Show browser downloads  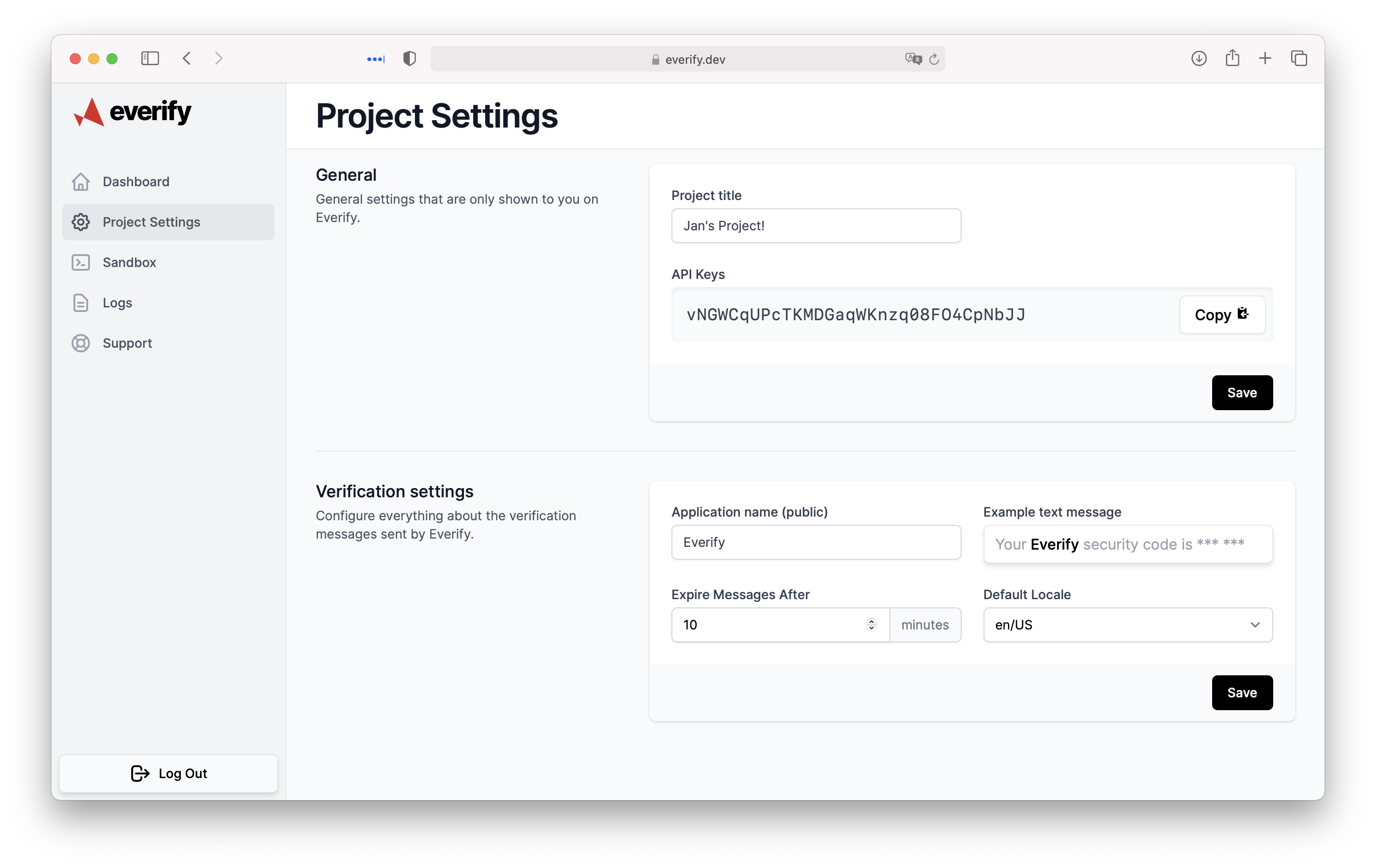(x=1199, y=58)
